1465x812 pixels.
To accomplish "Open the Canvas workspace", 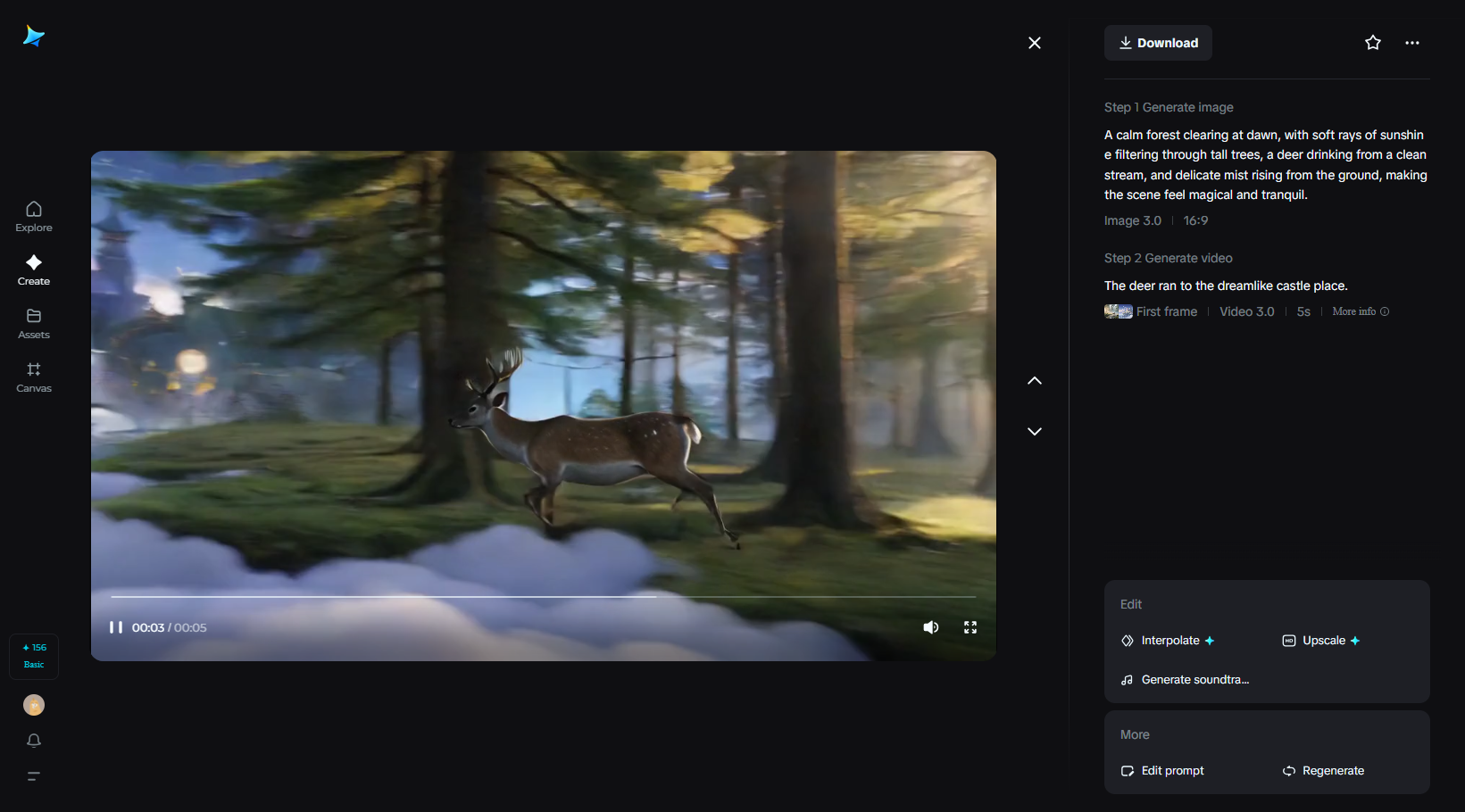I will coord(34,377).
